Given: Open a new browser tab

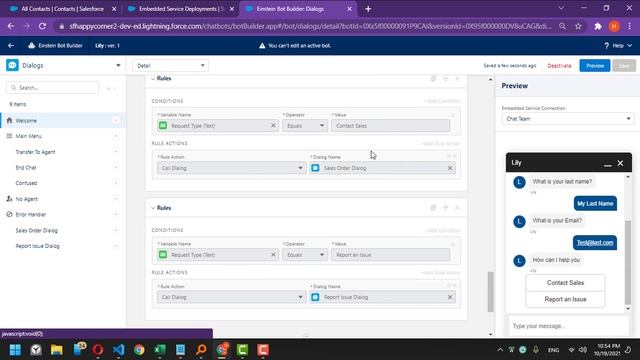Looking at the screenshot, I should tap(368, 9).
